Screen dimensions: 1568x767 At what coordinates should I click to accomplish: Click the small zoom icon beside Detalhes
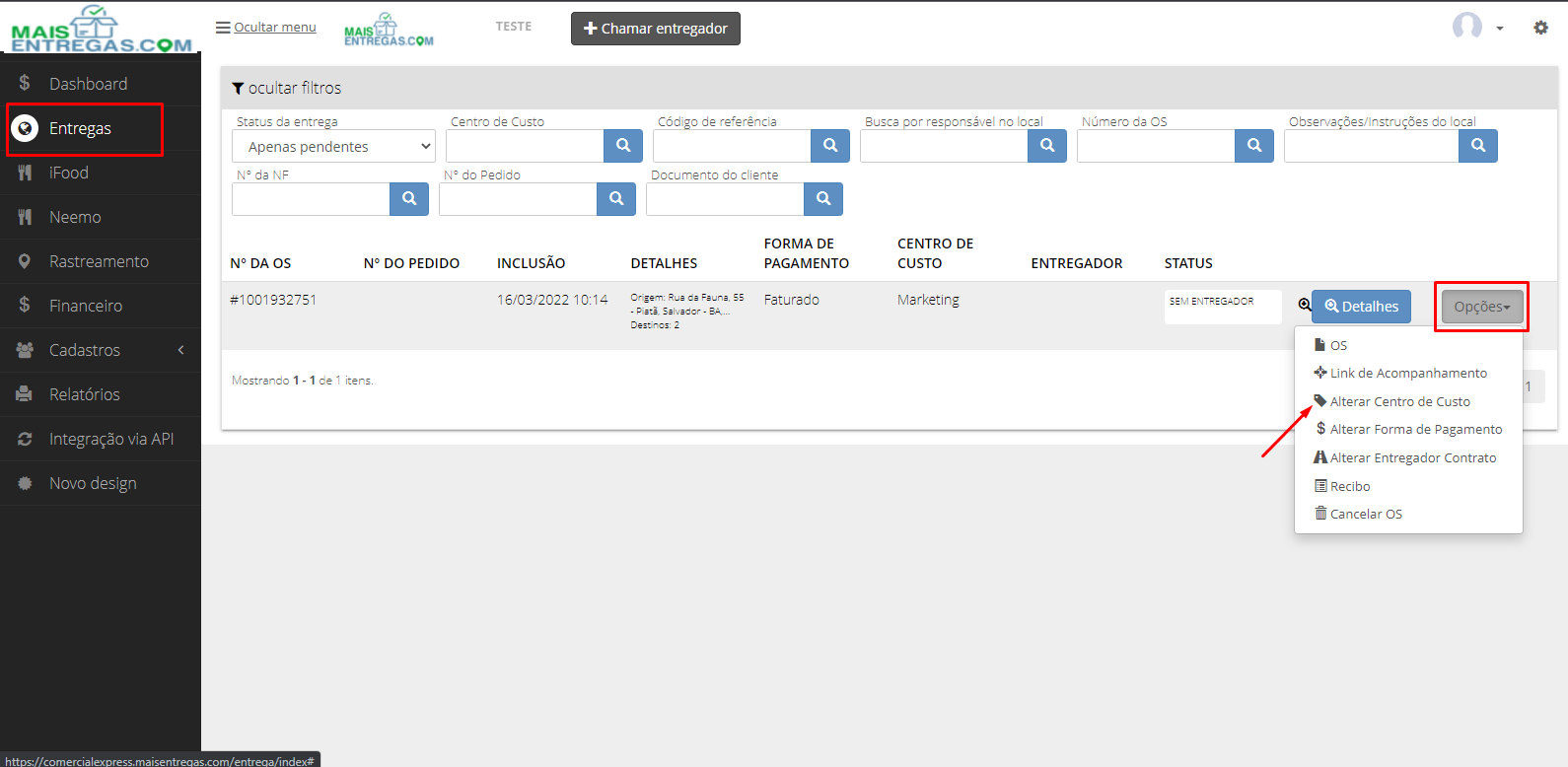tap(1305, 306)
